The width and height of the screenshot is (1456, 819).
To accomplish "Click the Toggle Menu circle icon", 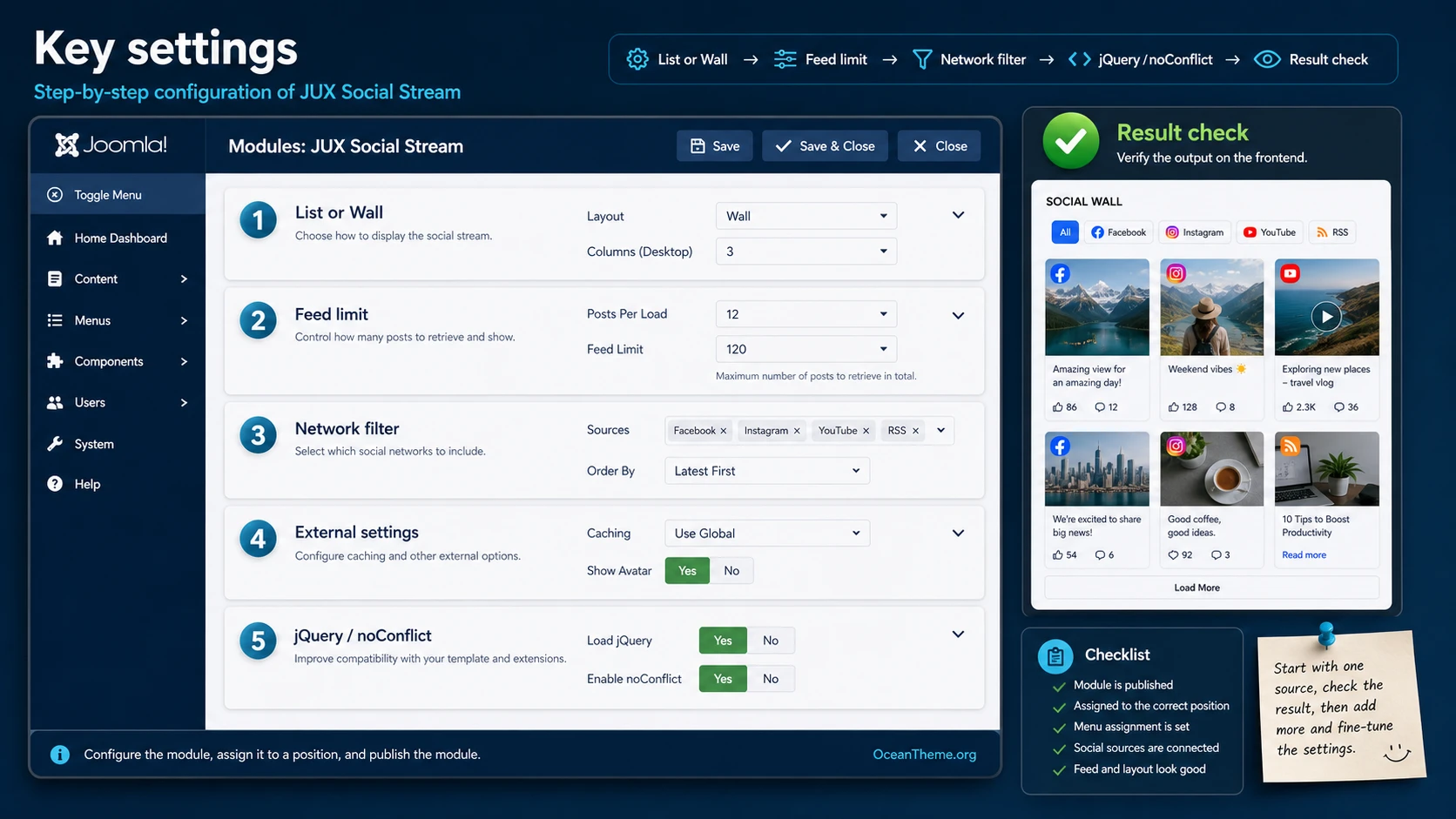I will point(55,195).
